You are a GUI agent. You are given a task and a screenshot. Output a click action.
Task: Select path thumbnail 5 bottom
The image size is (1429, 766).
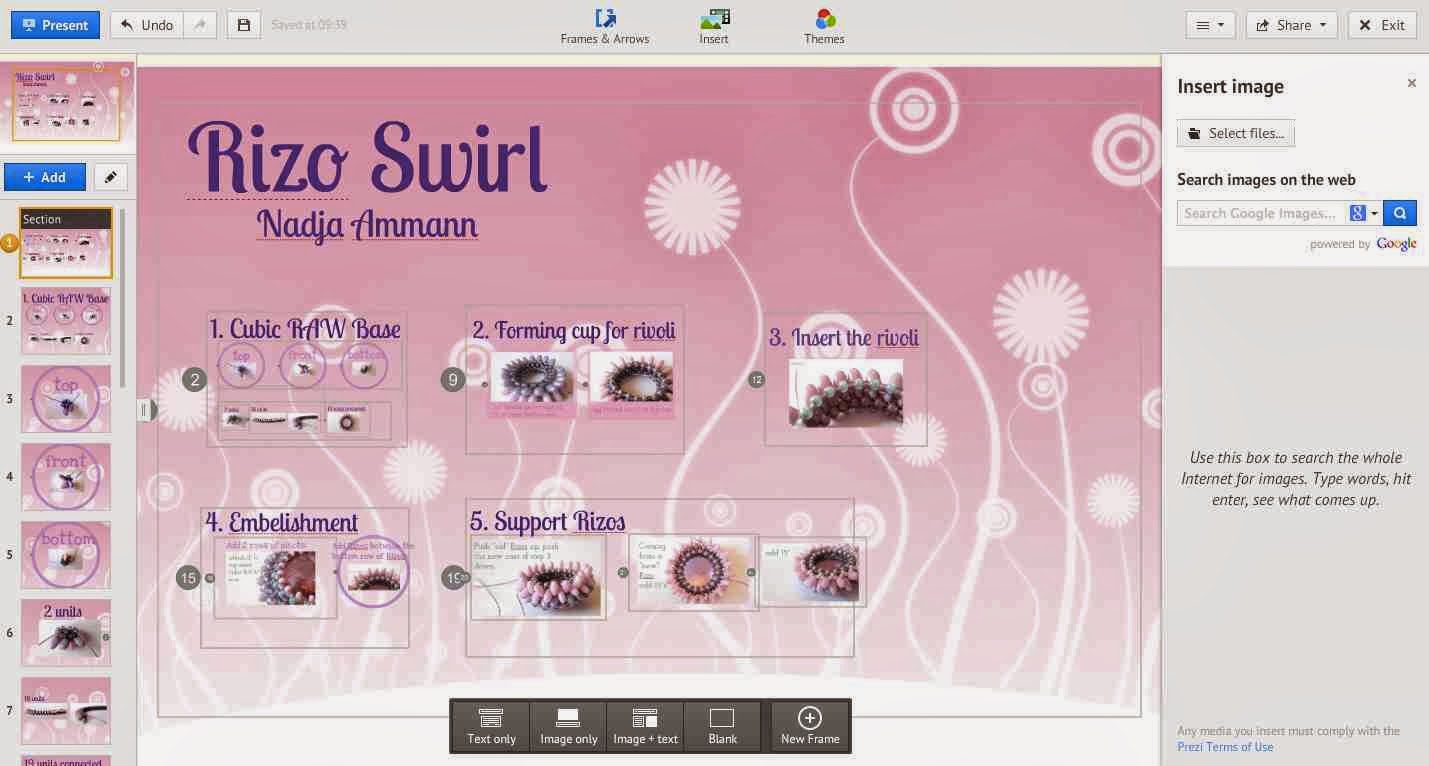[x=66, y=555]
